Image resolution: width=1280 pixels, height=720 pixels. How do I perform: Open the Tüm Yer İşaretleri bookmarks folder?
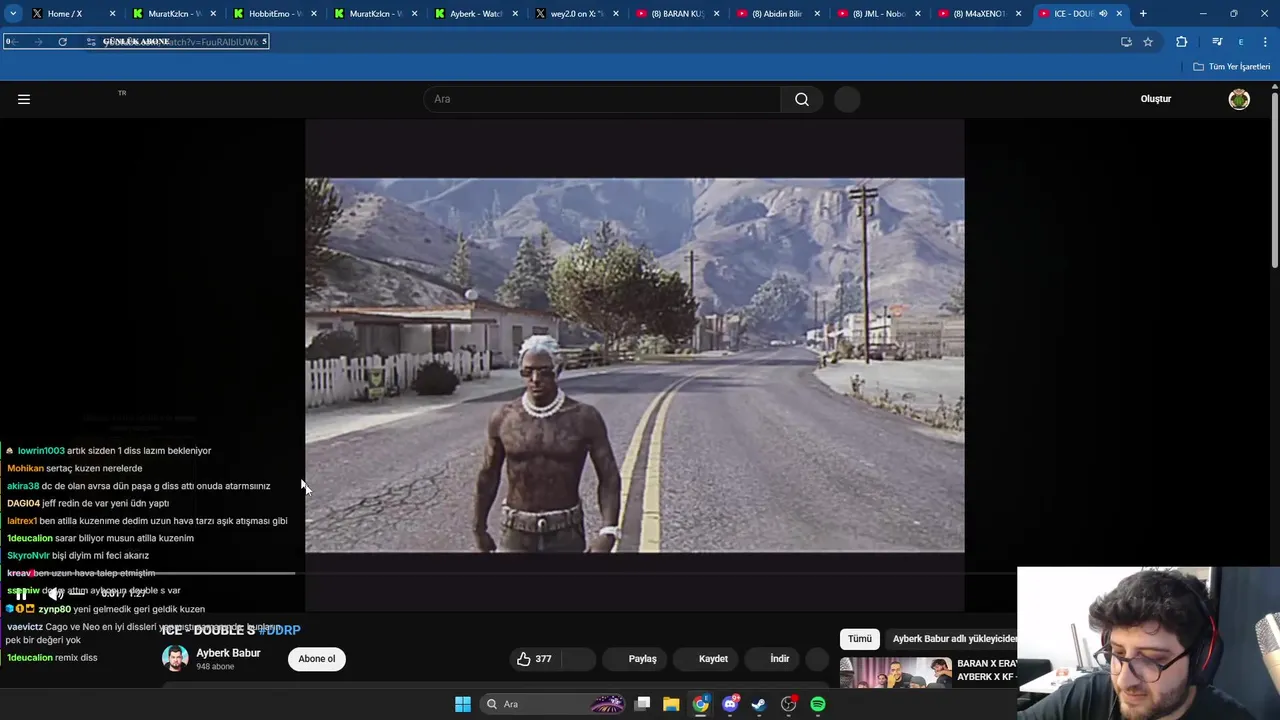(x=1232, y=67)
